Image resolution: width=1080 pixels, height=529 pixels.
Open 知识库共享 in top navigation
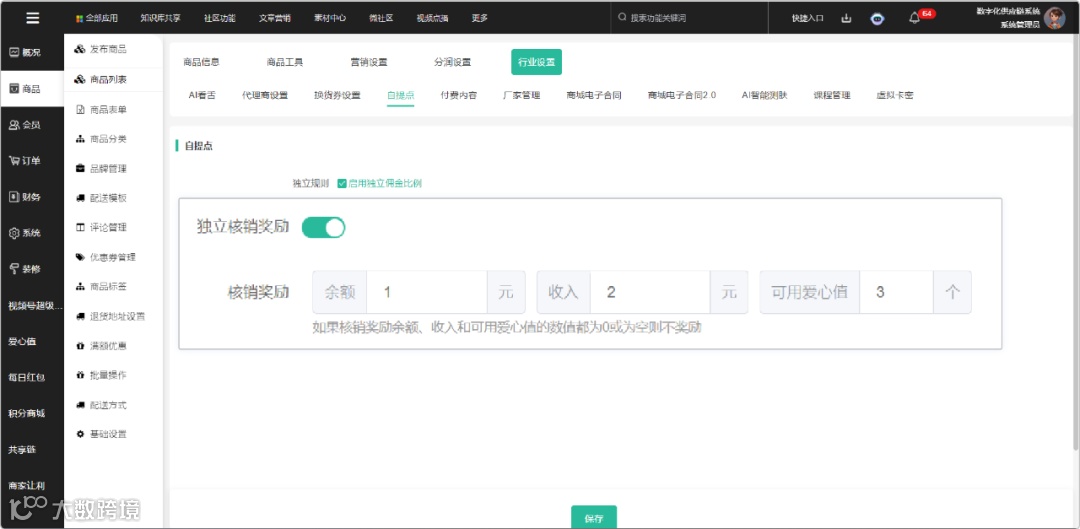[x=160, y=19]
